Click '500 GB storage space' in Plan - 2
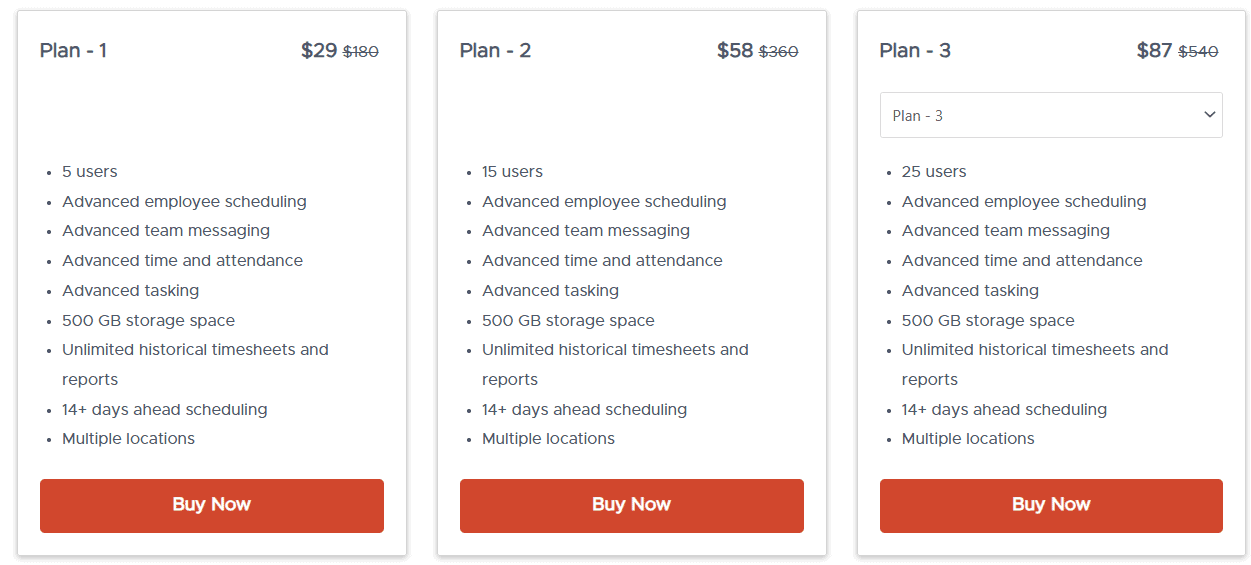The width and height of the screenshot is (1251, 565). [568, 321]
